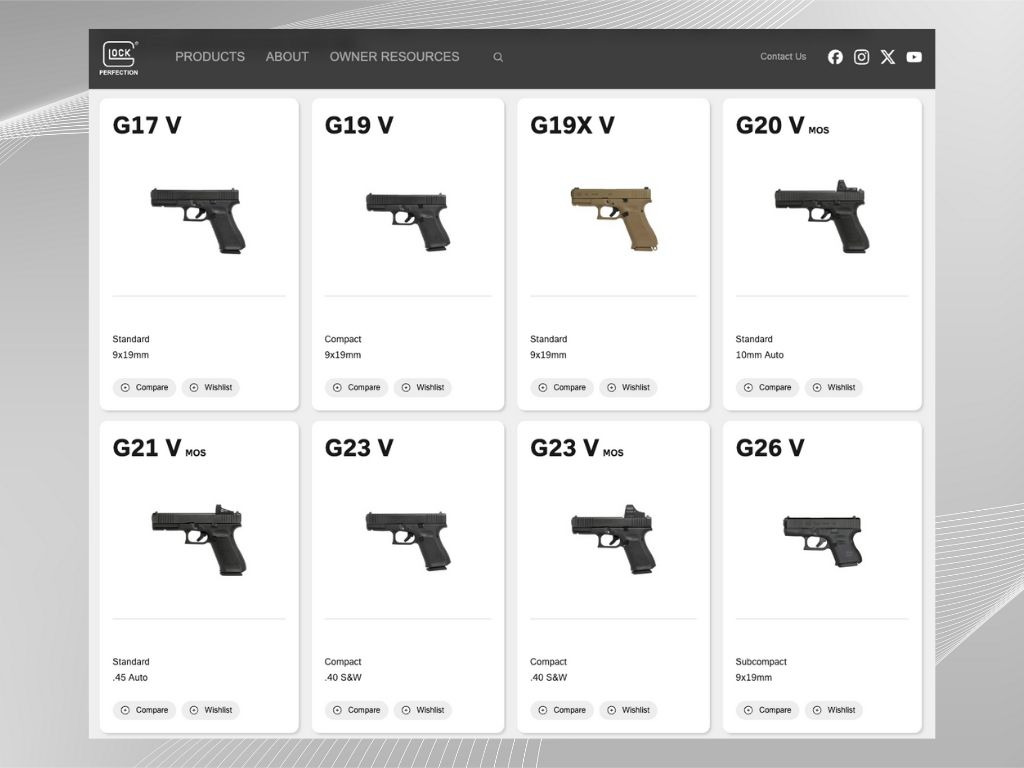
Task: Toggle Compare for G19X V
Action: click(x=562, y=387)
